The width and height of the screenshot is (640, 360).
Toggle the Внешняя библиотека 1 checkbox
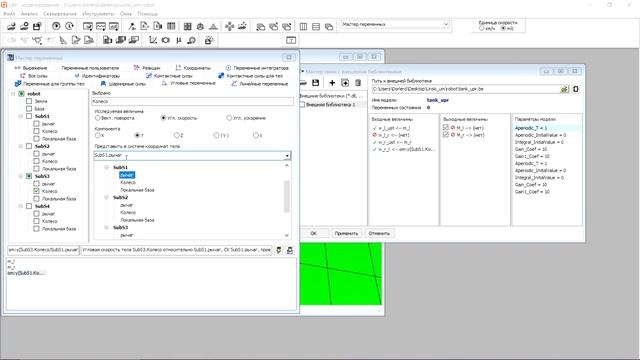point(302,105)
